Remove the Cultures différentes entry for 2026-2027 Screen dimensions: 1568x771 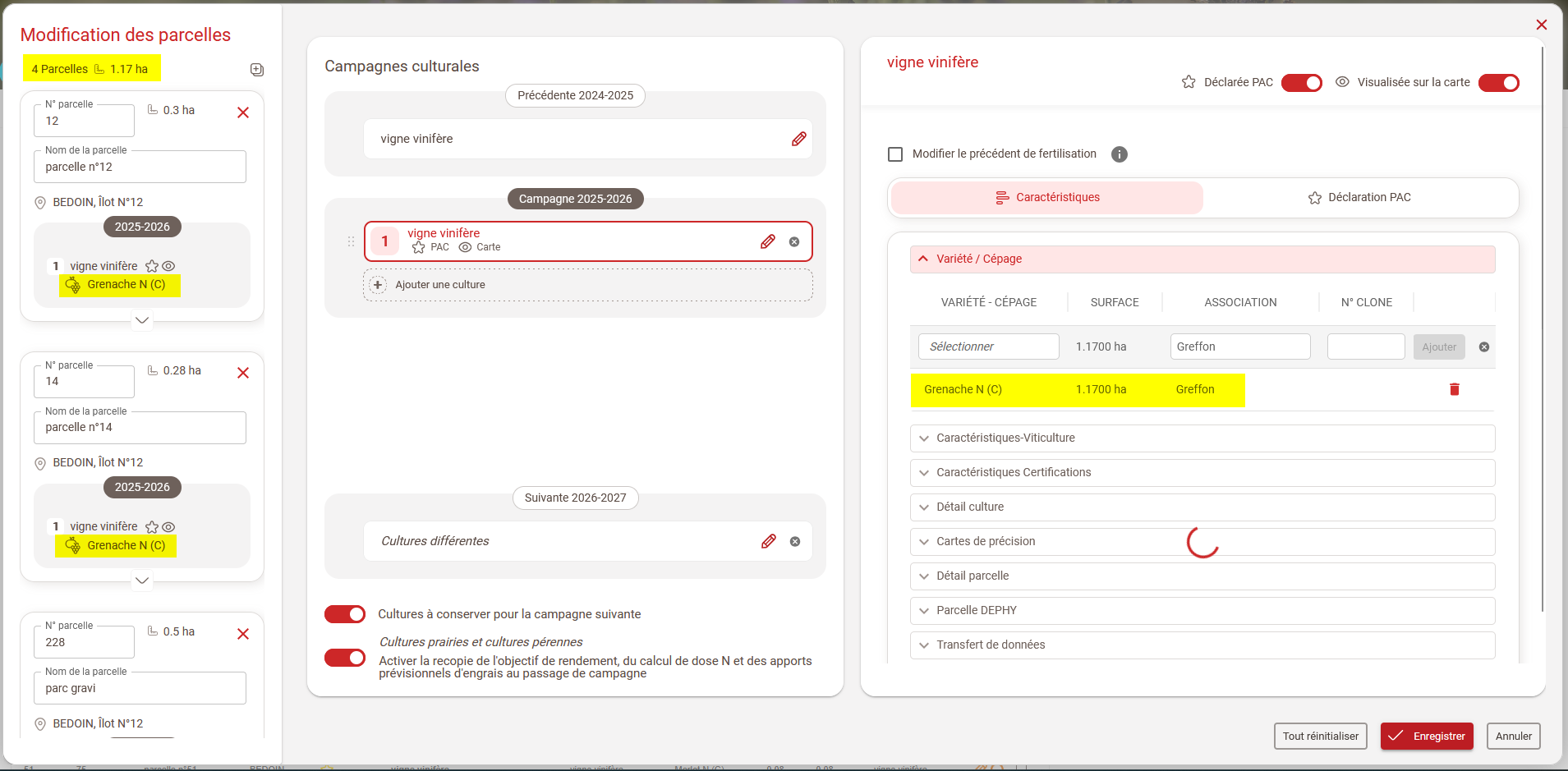(794, 541)
